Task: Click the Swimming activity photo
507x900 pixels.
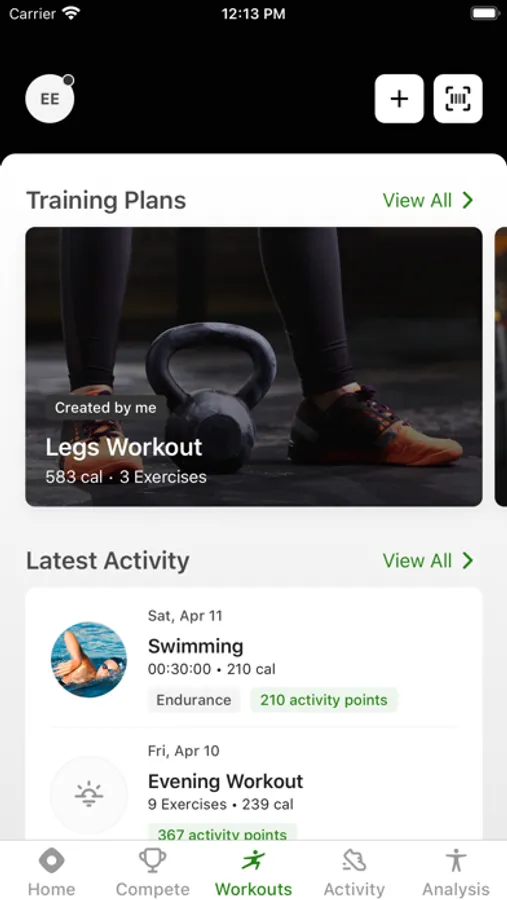Action: tap(88, 660)
